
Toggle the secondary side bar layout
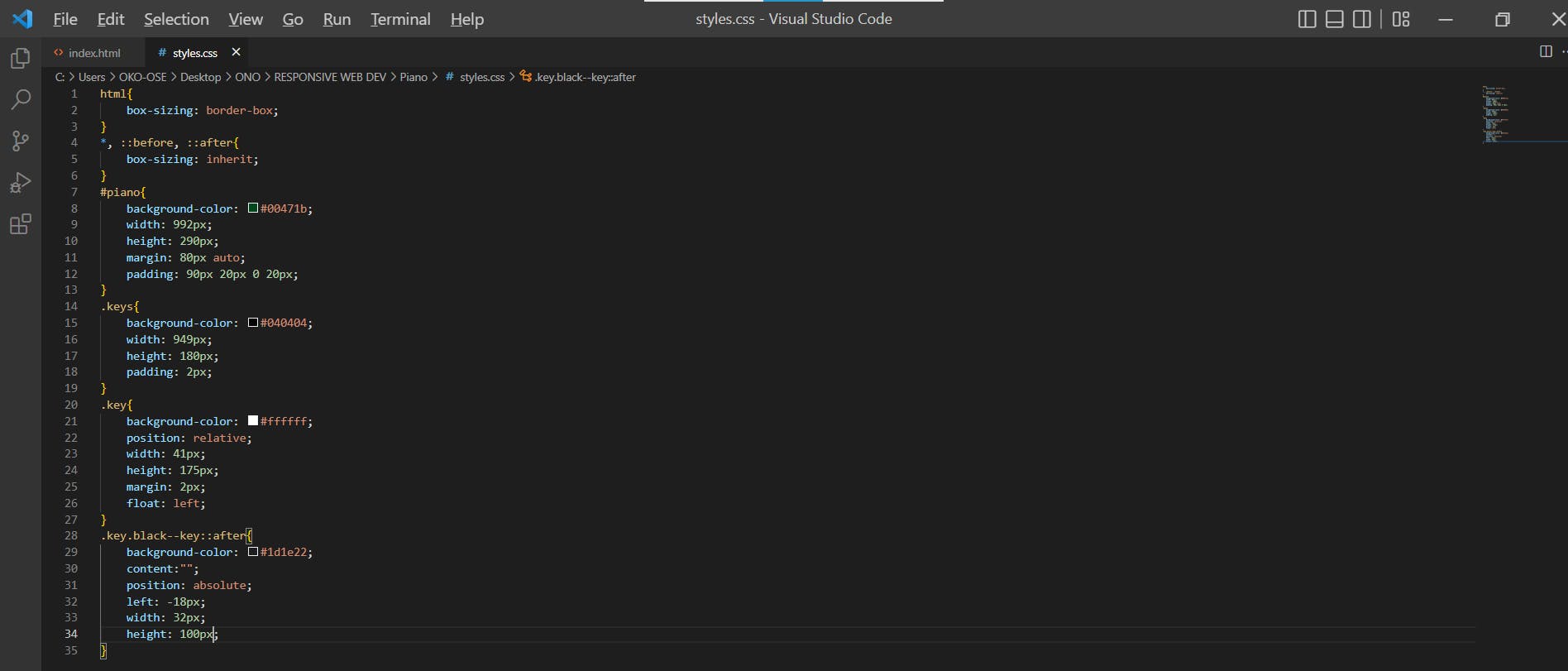[x=1361, y=19]
